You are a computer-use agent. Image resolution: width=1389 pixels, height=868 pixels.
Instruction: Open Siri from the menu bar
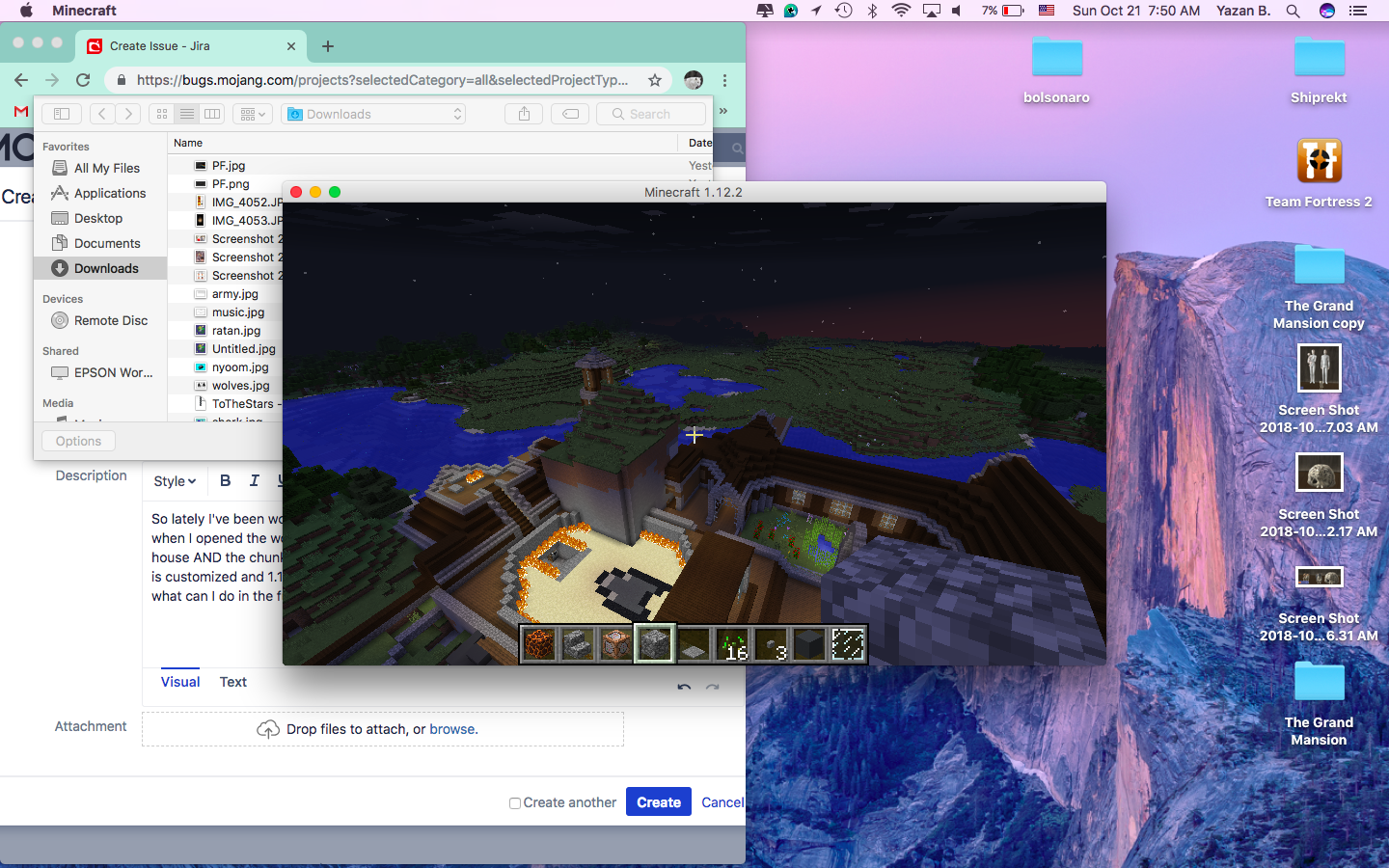coord(1327,11)
